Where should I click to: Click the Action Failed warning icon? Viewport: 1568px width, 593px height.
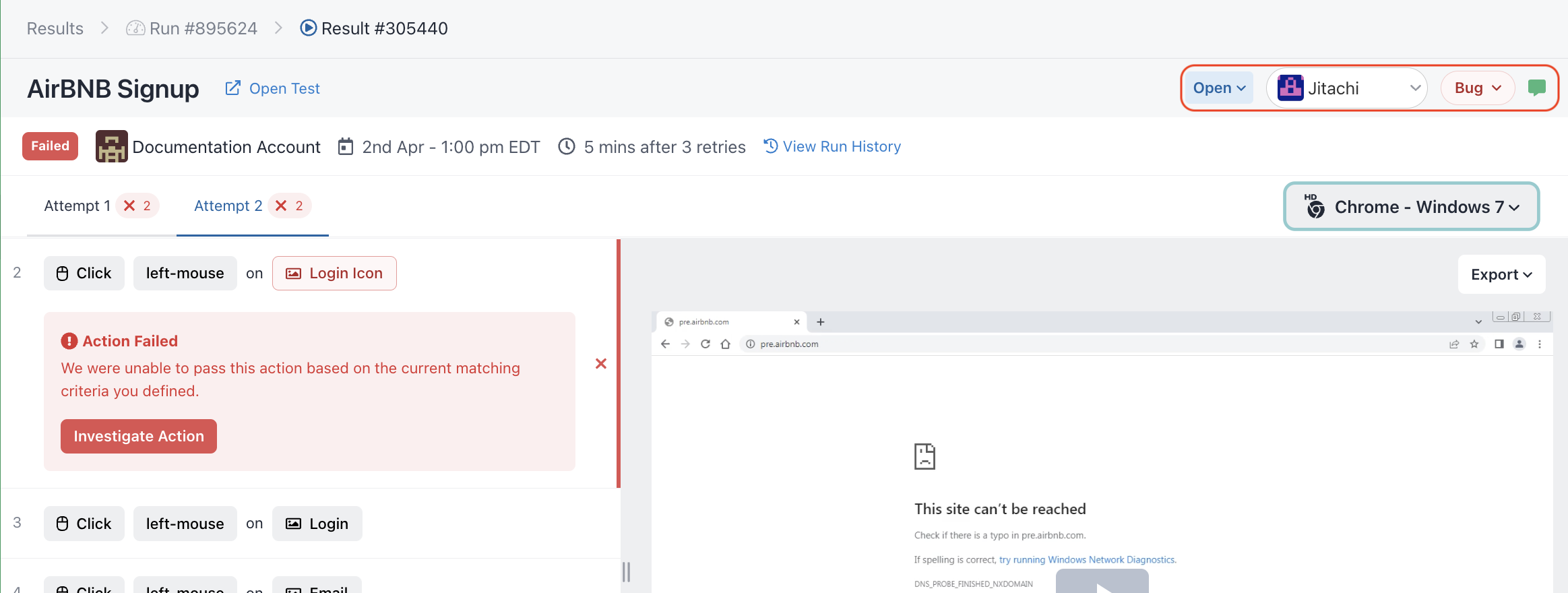(x=69, y=341)
